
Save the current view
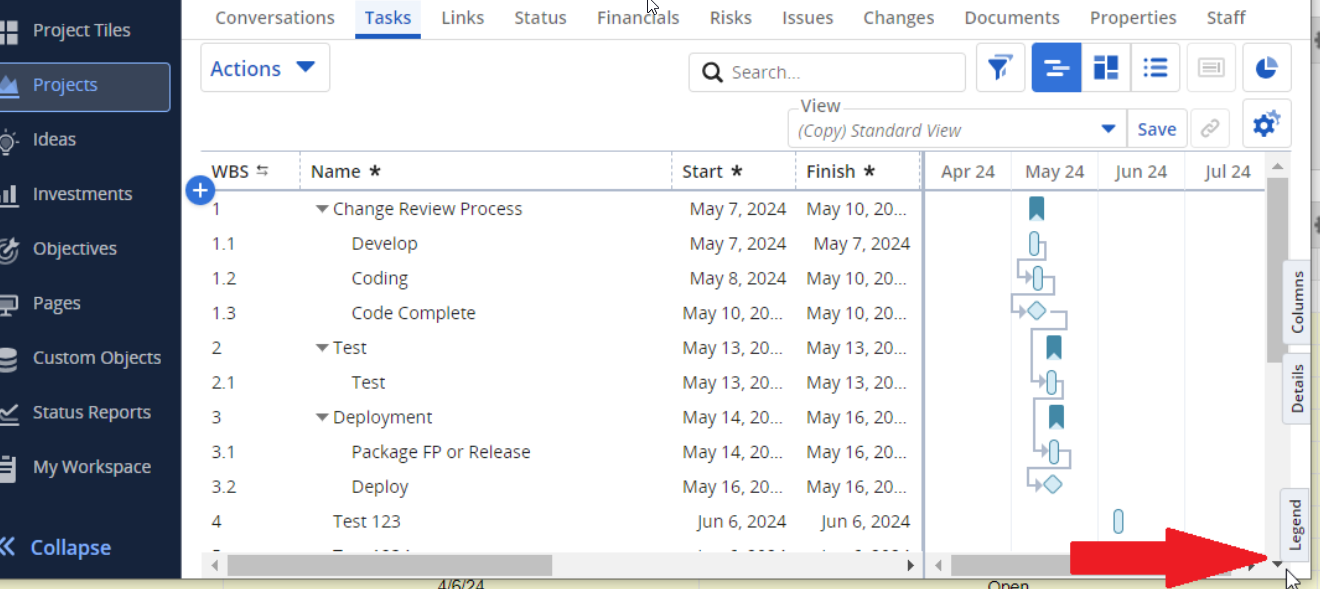(1156, 129)
